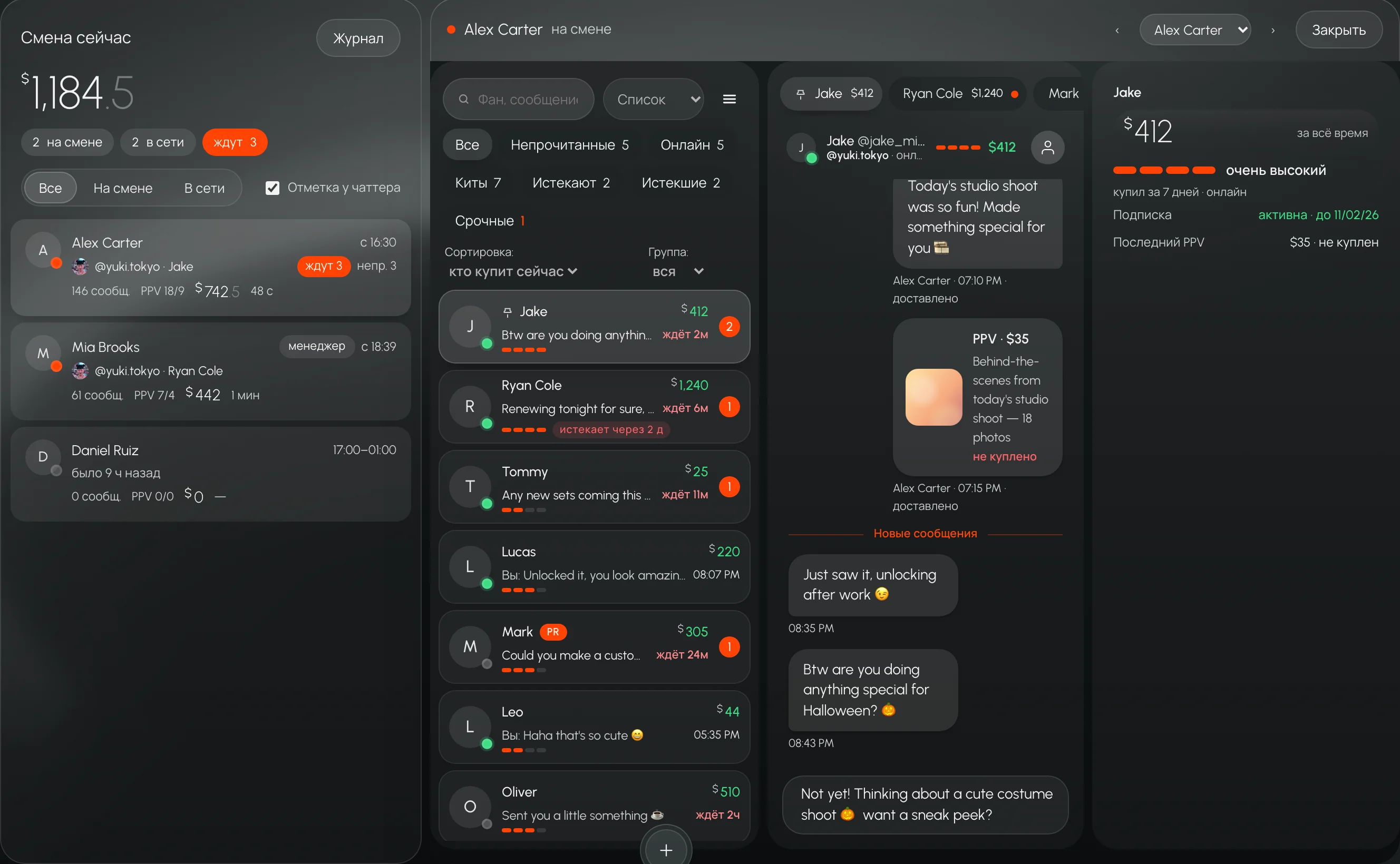1400x864 pixels.
Task: Toggle the 2 на смене chip
Action: (x=67, y=142)
